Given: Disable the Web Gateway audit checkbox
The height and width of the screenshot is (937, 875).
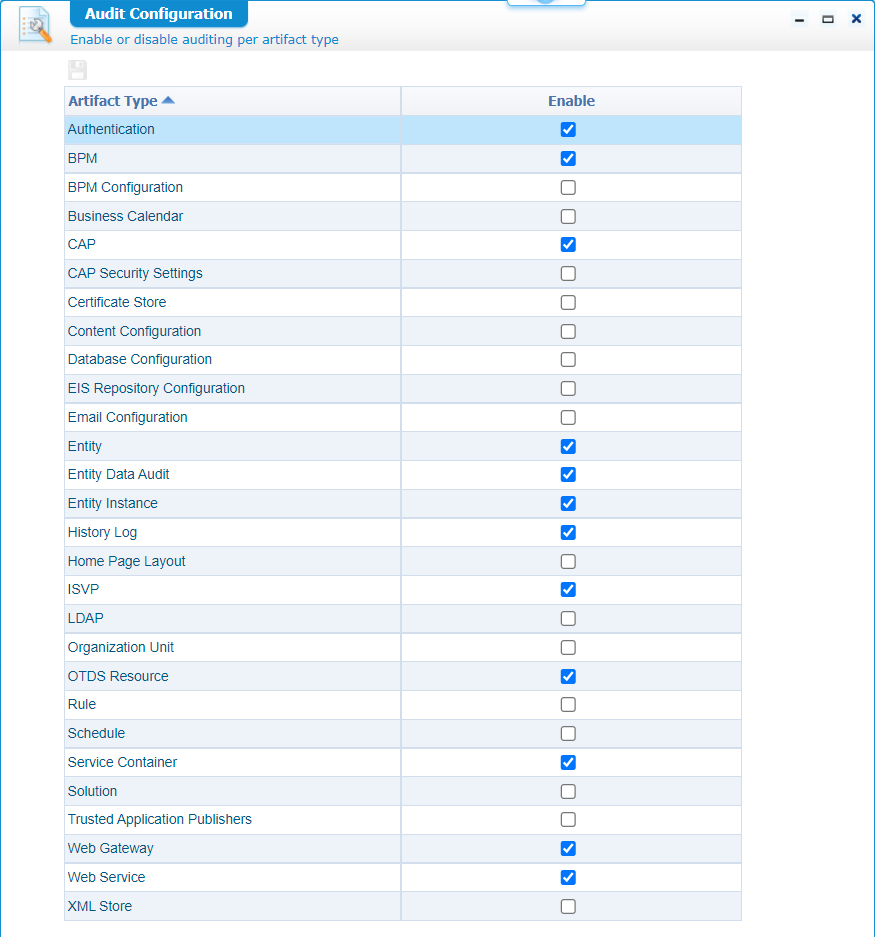Looking at the screenshot, I should 568,849.
